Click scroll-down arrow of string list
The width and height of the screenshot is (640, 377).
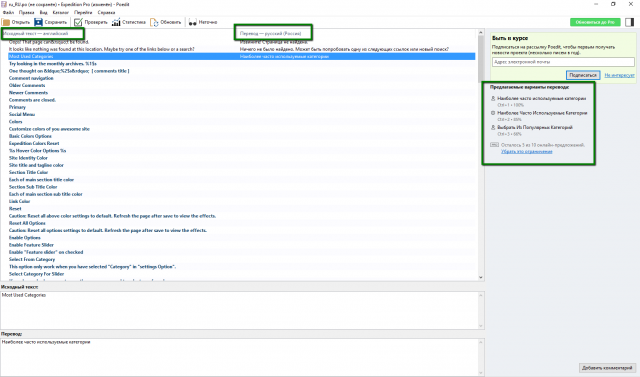click(x=480, y=277)
